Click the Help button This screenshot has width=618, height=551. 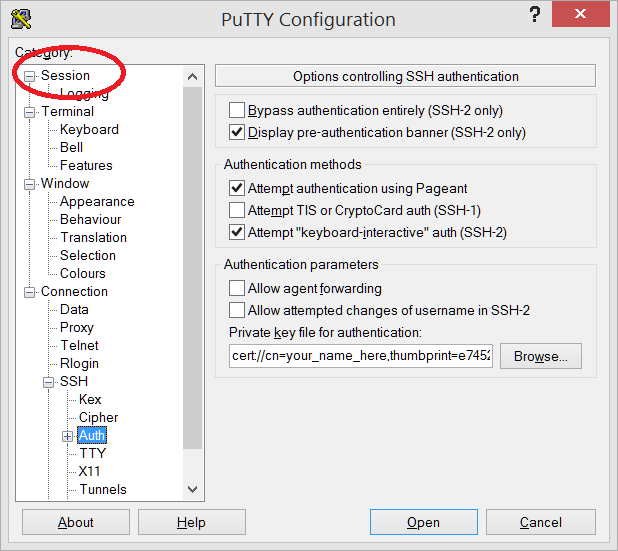pos(192,523)
